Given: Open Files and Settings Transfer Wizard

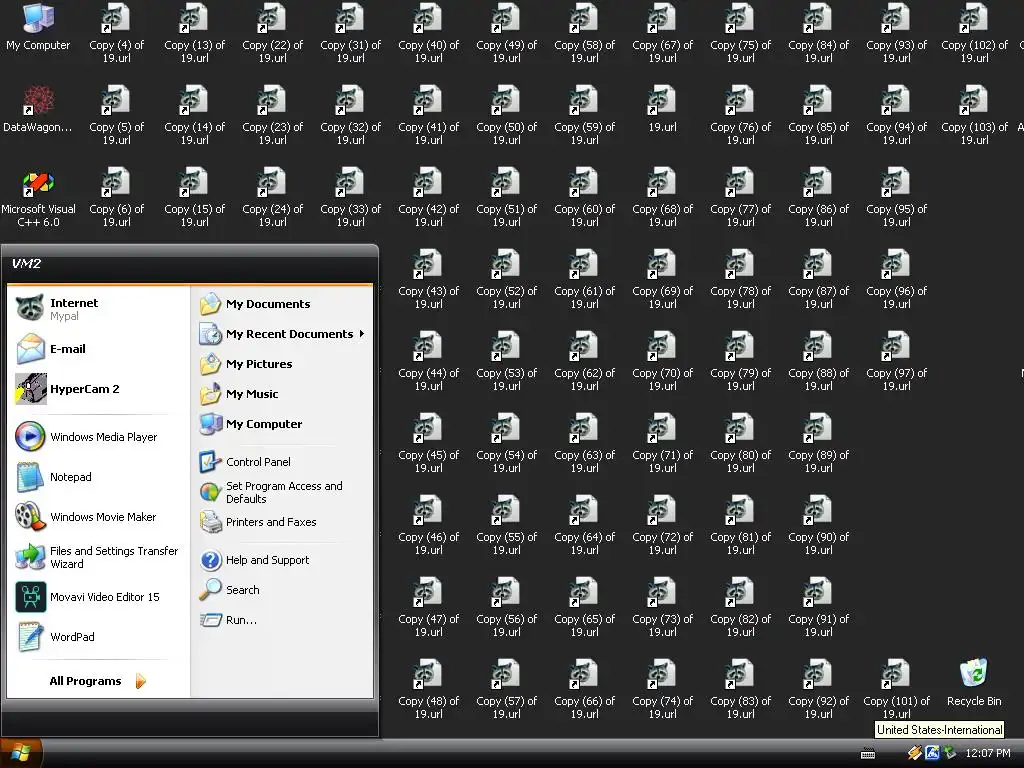Looking at the screenshot, I should (98, 557).
